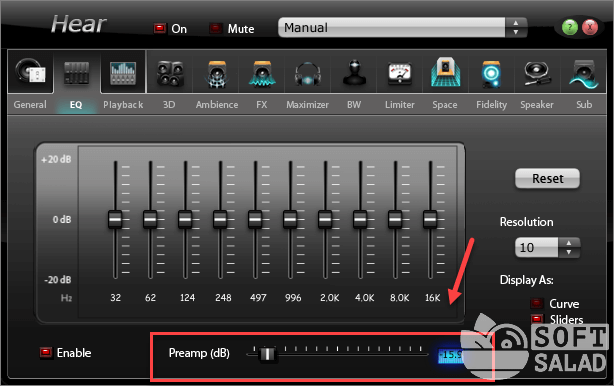Step preset selector up arrow

pos(516,23)
